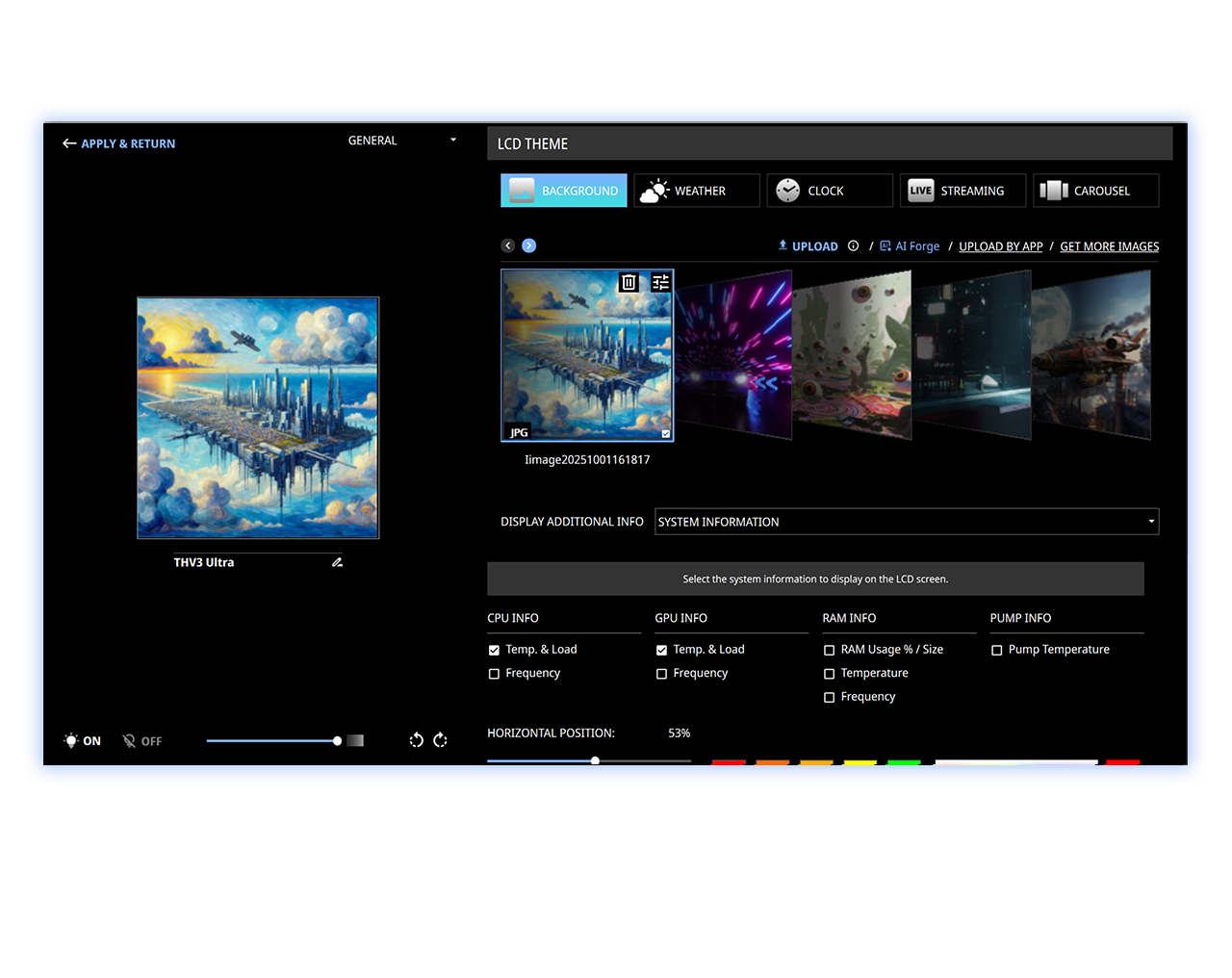Click the horizontal position slider handle
1232x978 pixels.
tap(595, 760)
